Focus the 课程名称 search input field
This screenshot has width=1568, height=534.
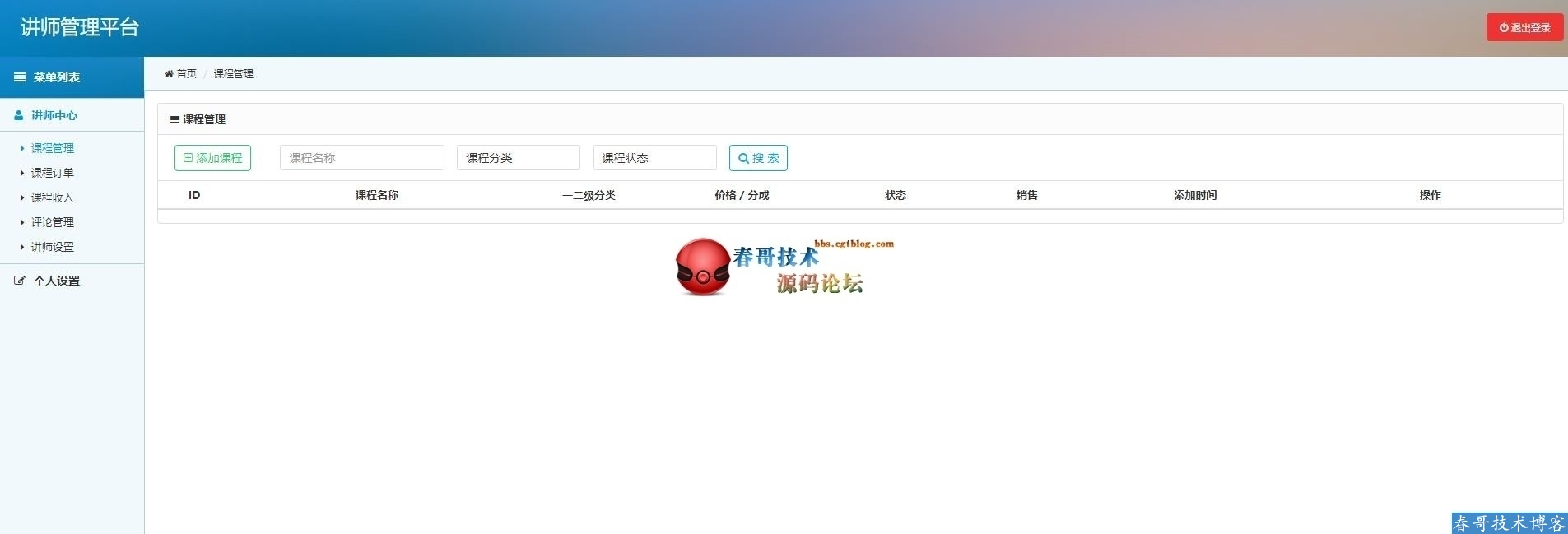(361, 158)
